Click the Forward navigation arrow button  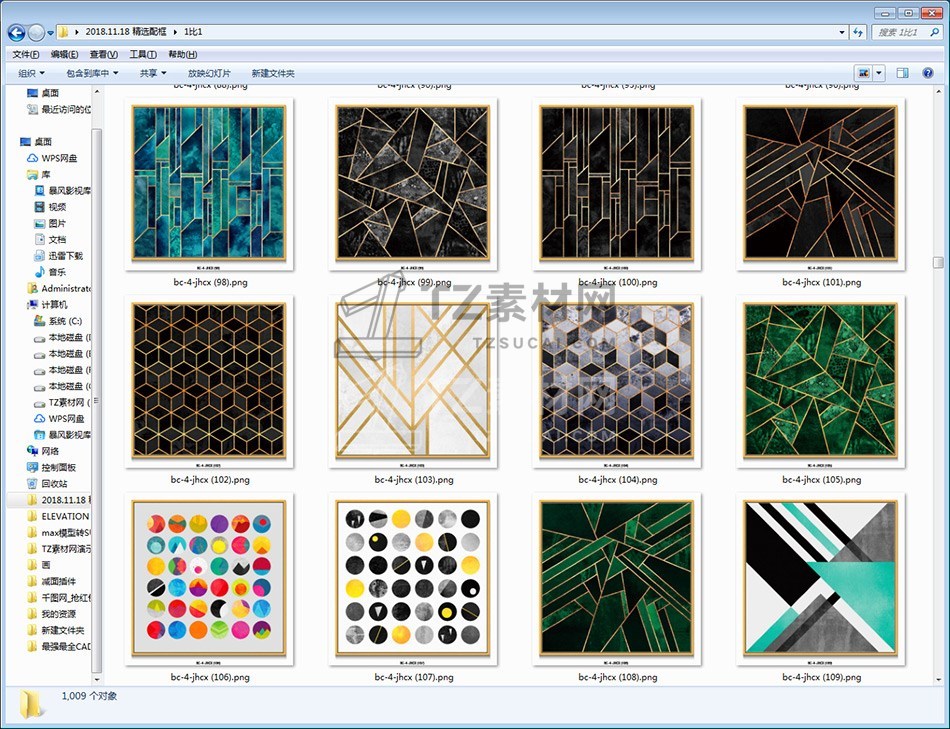point(37,32)
